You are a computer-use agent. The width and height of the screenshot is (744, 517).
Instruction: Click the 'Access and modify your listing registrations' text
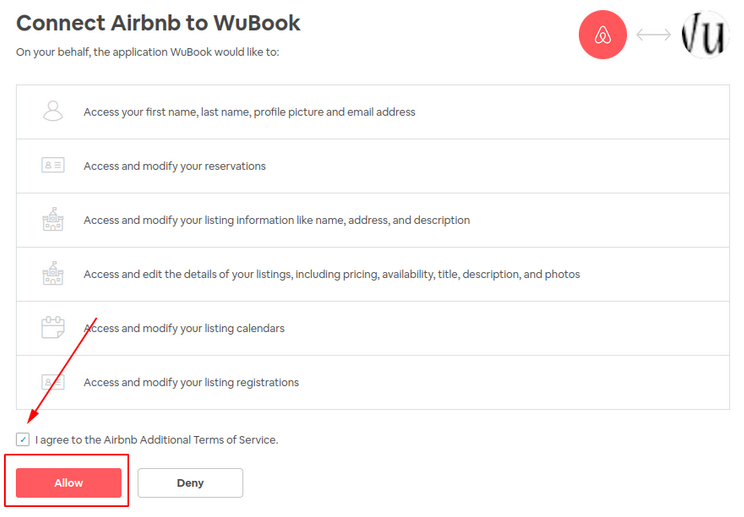click(x=191, y=382)
